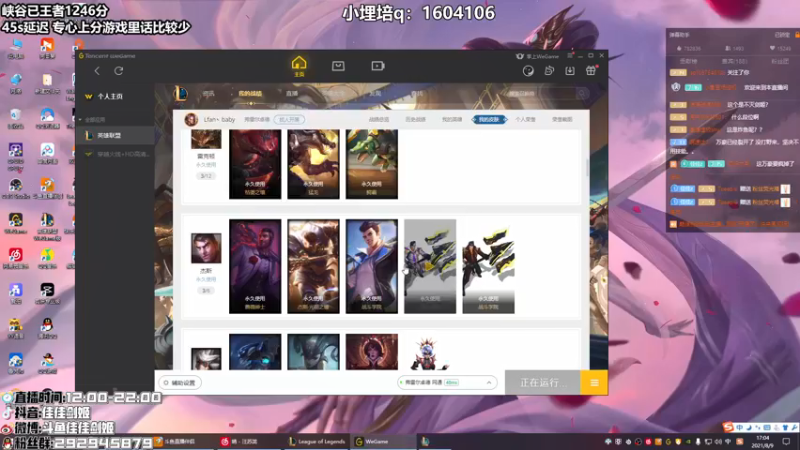This screenshot has width=800, height=450.
Task: Click the Renekton champion portrait
Action: coord(206,139)
